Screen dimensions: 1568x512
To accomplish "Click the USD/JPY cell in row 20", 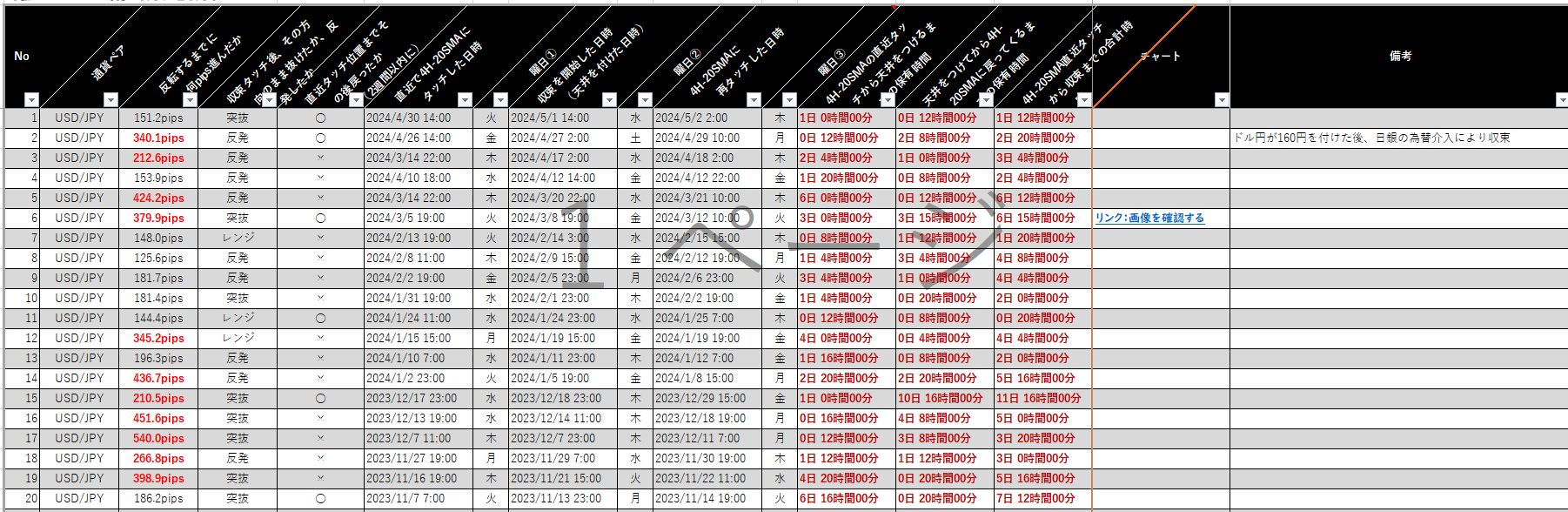I will click(79, 498).
